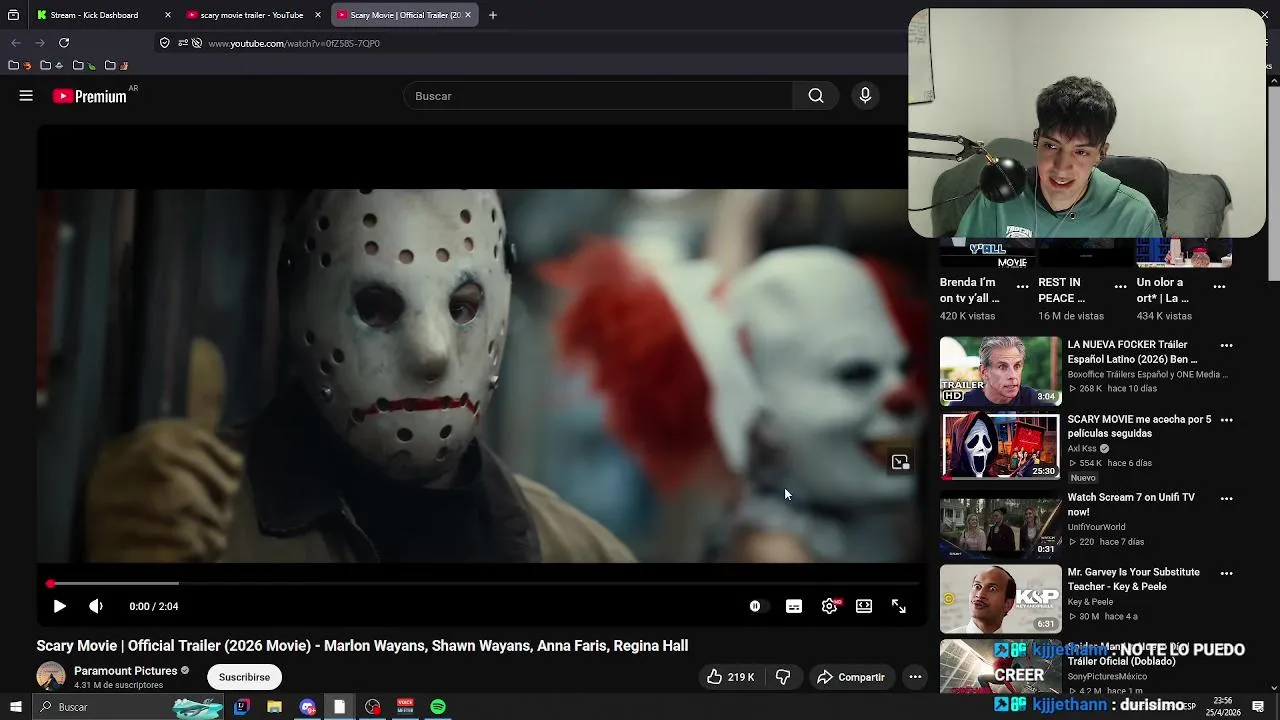Open site permissions icon in address bar
This screenshot has height=720, width=1280.
click(182, 43)
